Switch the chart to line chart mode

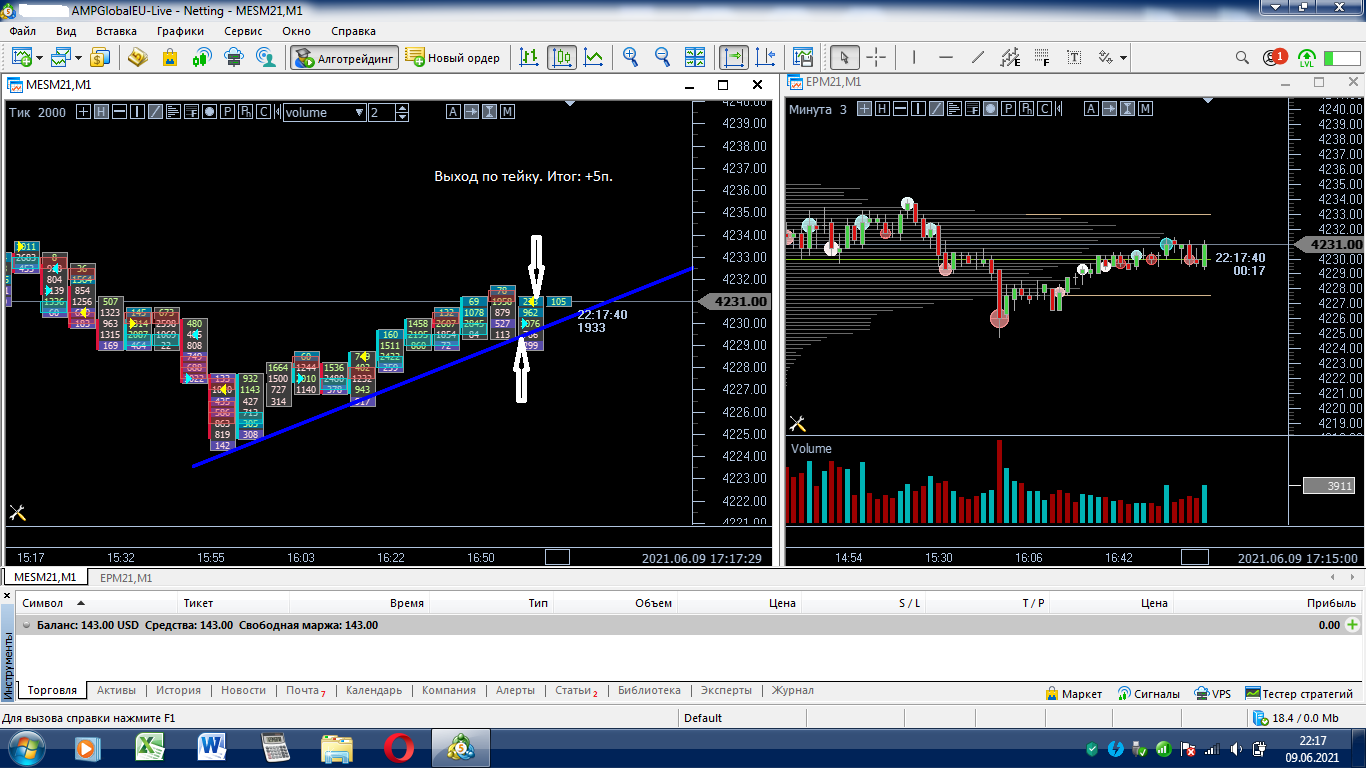pyautogui.click(x=594, y=57)
